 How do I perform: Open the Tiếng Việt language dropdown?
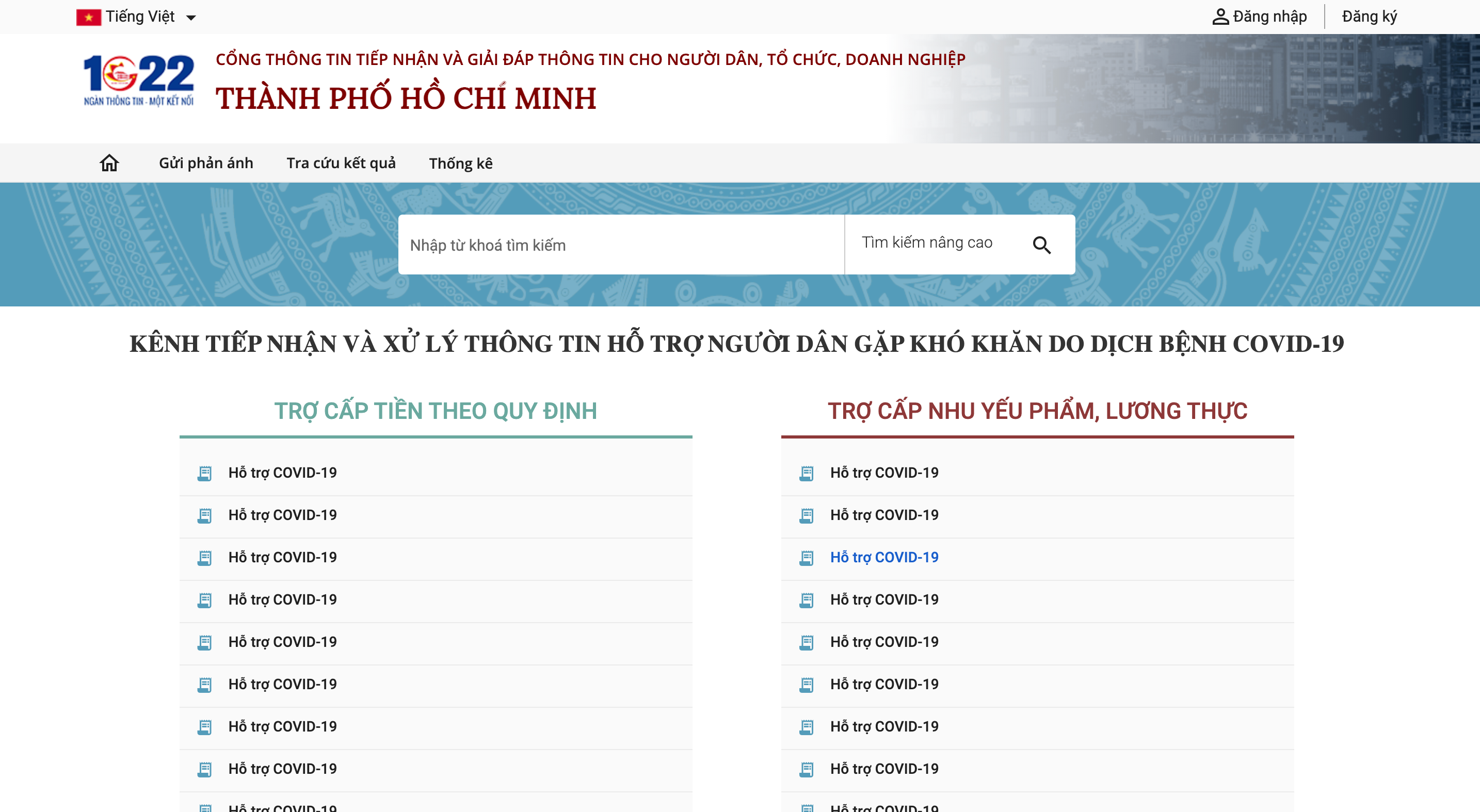click(140, 16)
